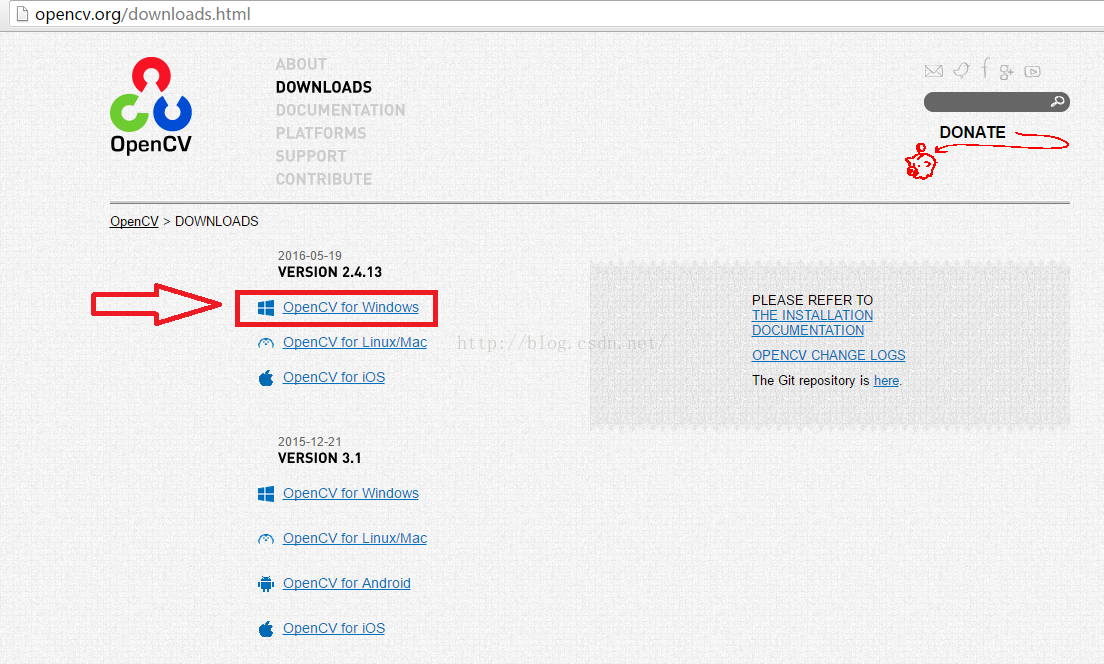The height and width of the screenshot is (664, 1104).
Task: Click the DOWNLOADS breadcrumb text
Action: tap(216, 221)
